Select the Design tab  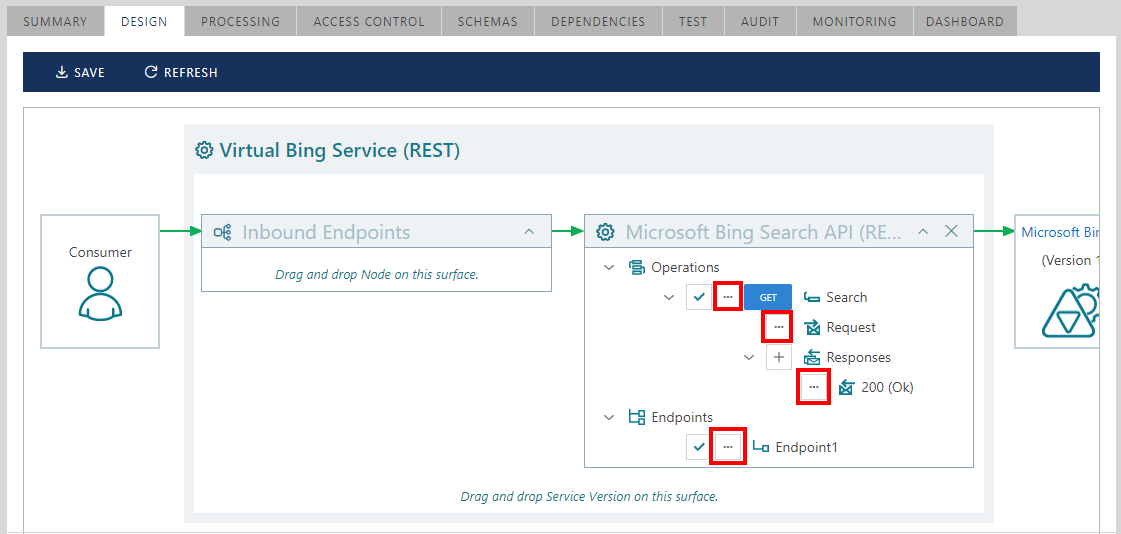pos(144,21)
